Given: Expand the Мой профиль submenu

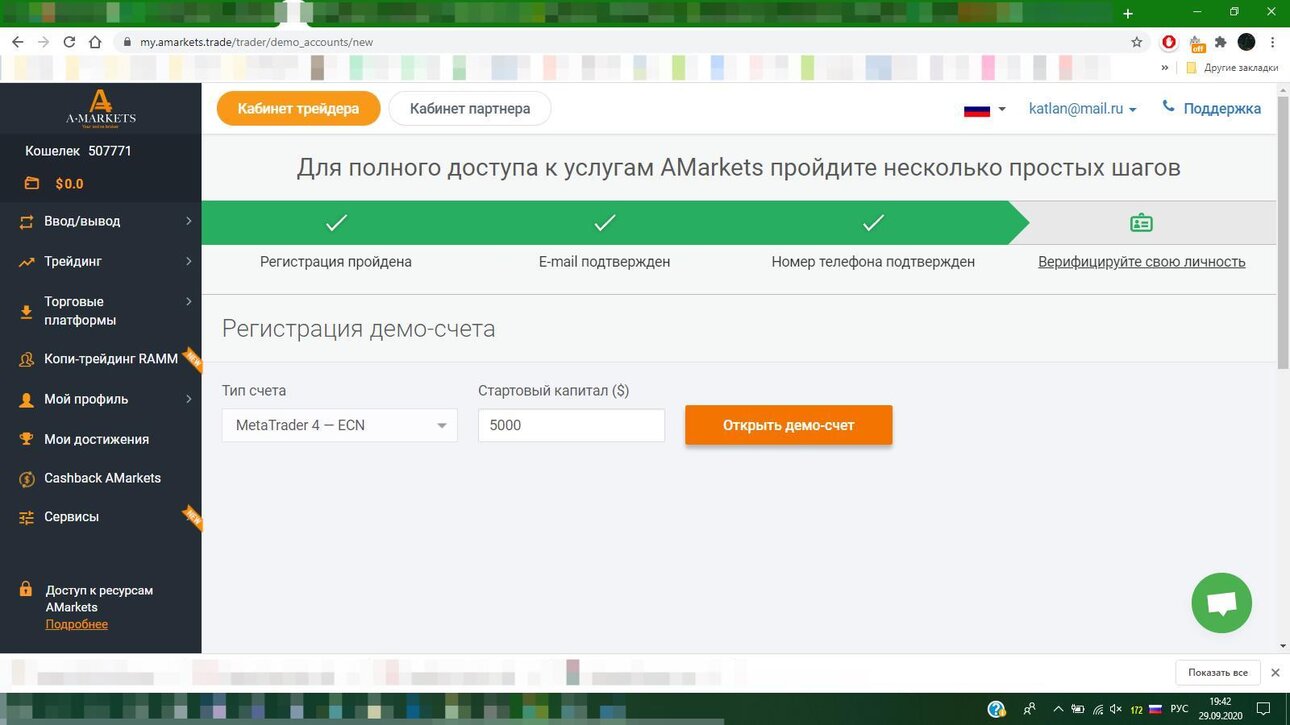Looking at the screenshot, I should (188, 399).
